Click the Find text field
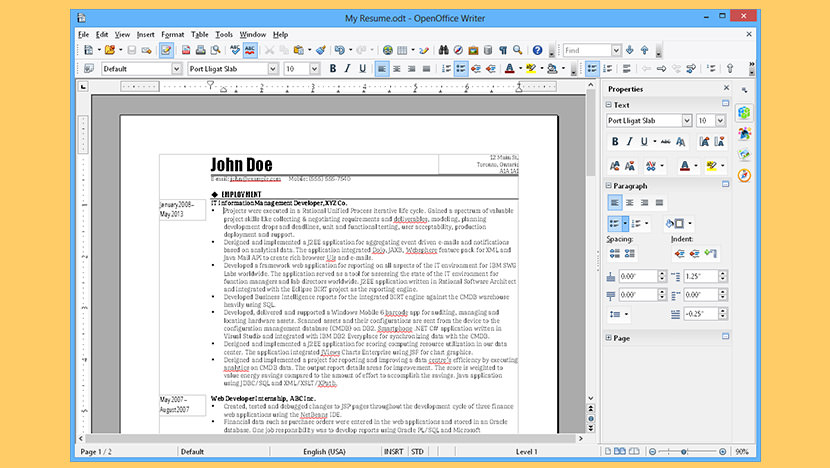Image resolution: width=830 pixels, height=468 pixels. point(587,50)
